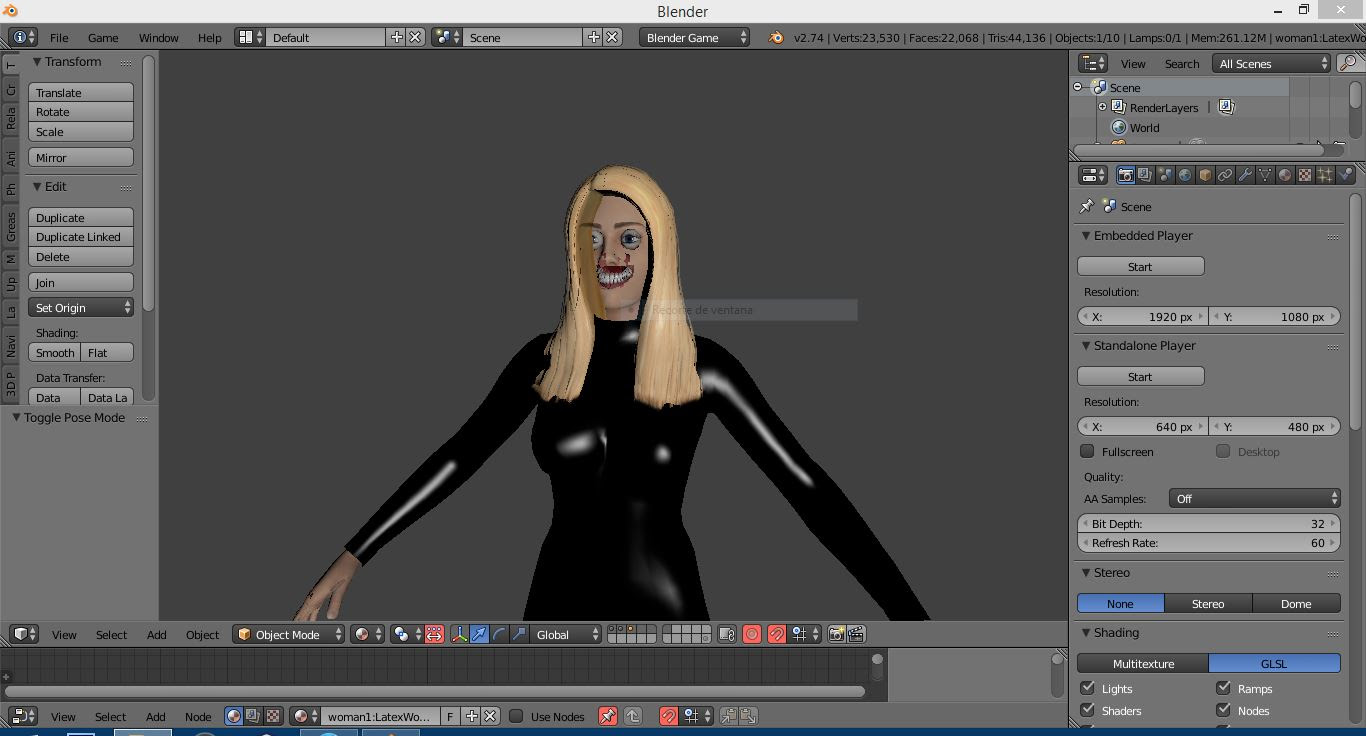The height and width of the screenshot is (736, 1366).
Task: Click the Smooth shading button
Action: click(x=55, y=352)
